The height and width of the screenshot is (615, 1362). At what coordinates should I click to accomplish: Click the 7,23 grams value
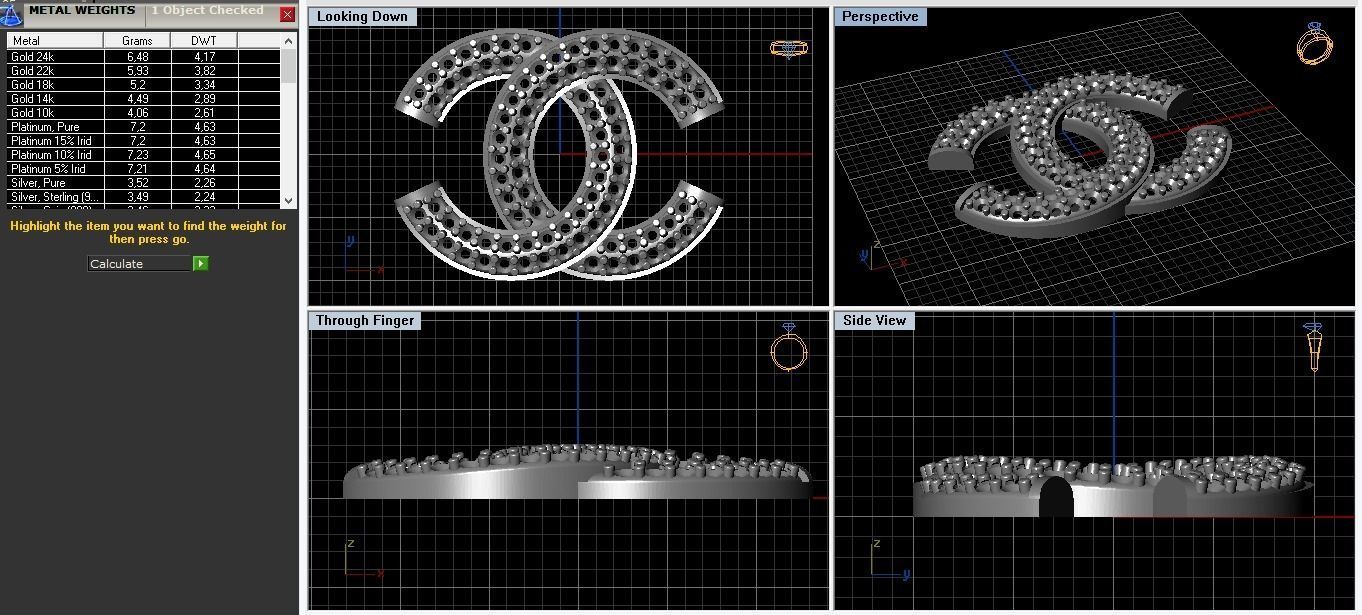coord(137,155)
